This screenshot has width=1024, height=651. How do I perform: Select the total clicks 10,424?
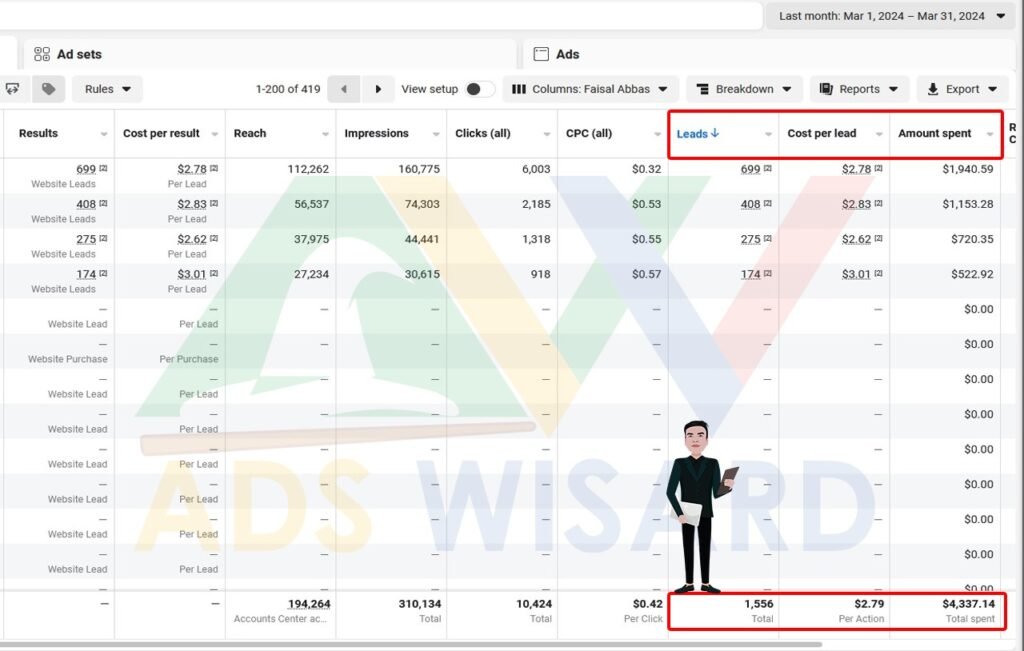pos(534,604)
